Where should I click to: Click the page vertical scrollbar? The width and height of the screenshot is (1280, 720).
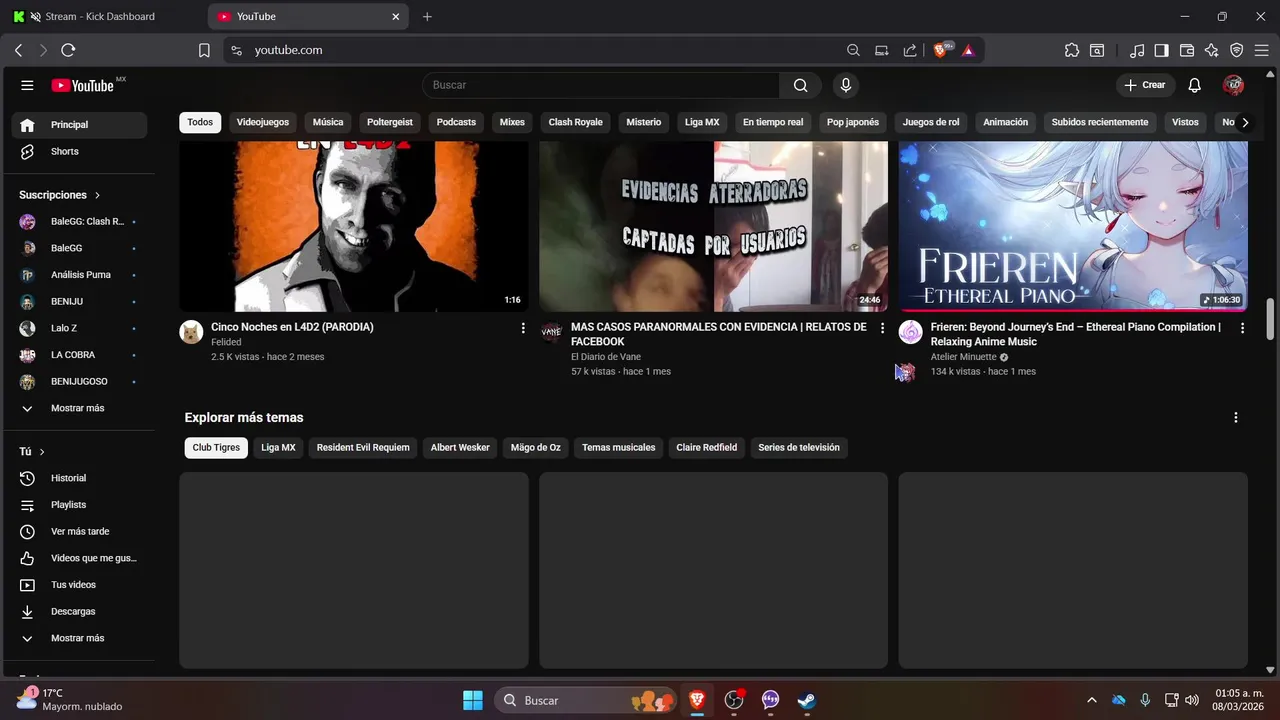(1270, 319)
